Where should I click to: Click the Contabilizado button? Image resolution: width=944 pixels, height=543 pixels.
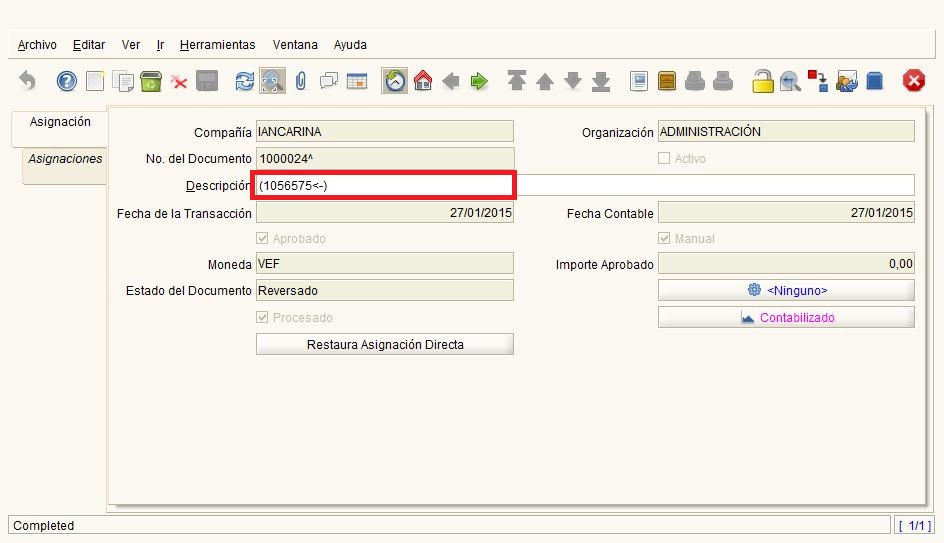click(786, 317)
